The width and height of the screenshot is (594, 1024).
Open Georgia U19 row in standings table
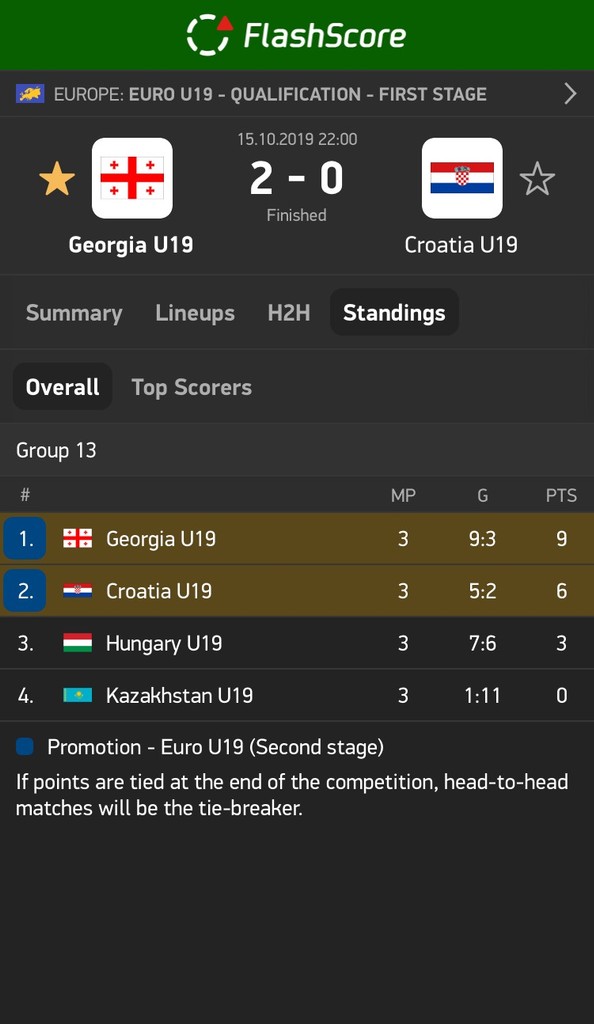click(297, 539)
